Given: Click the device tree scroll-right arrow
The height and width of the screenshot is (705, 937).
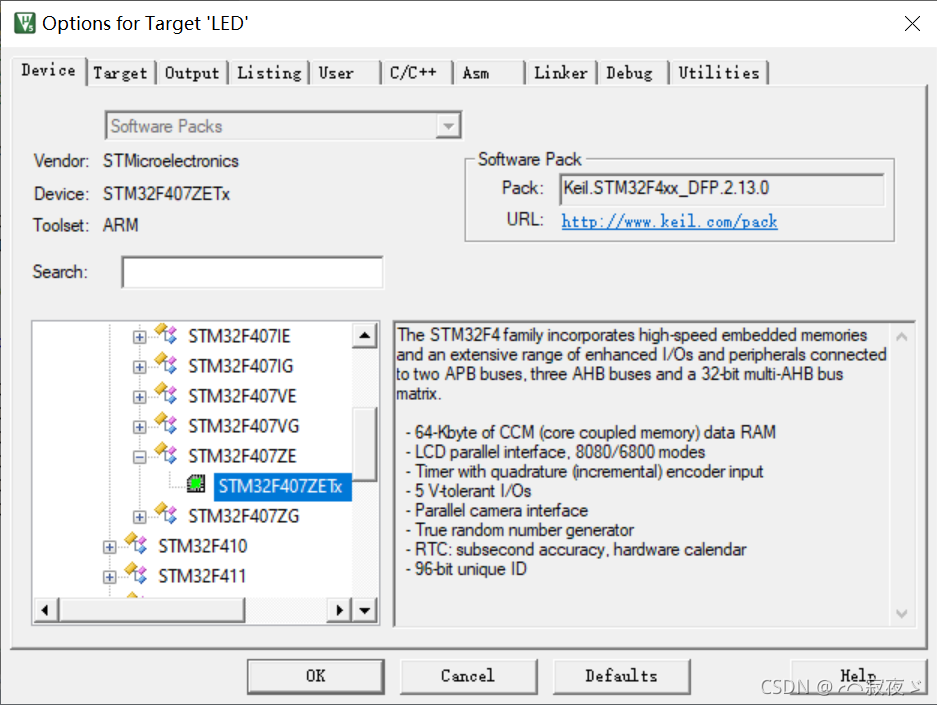Looking at the screenshot, I should [x=339, y=611].
